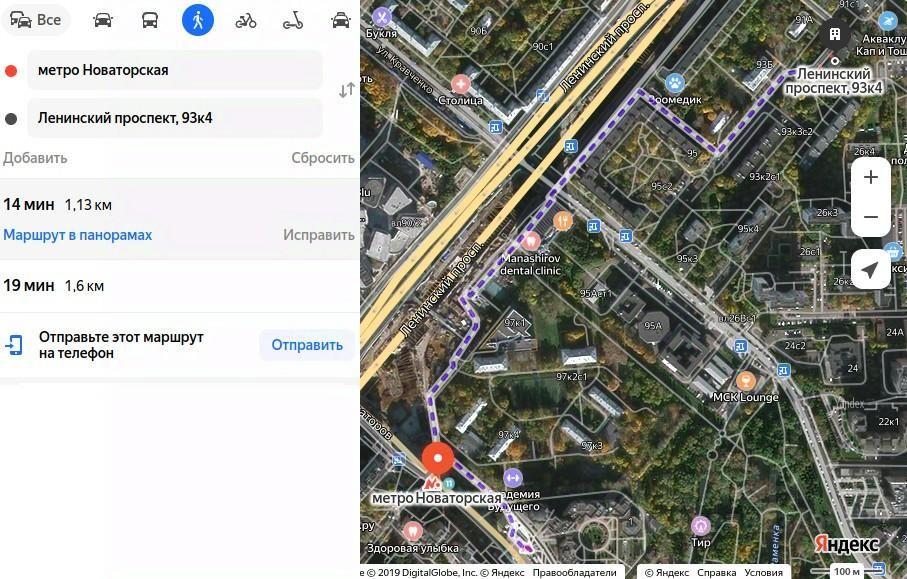The image size is (907, 579).
Task: Center the map on my location
Action: tap(871, 269)
